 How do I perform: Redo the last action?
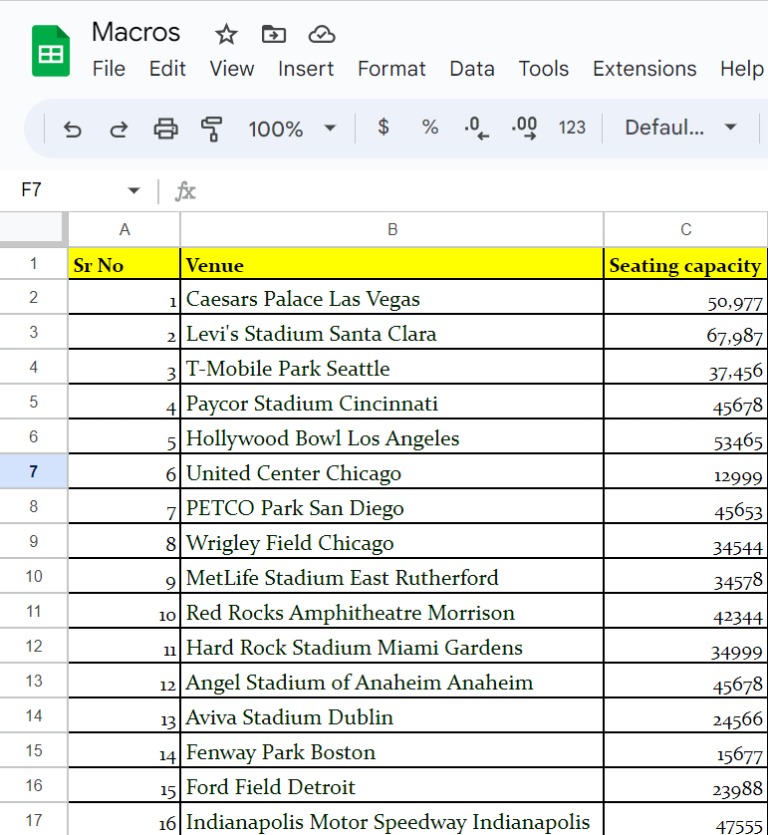tap(118, 128)
